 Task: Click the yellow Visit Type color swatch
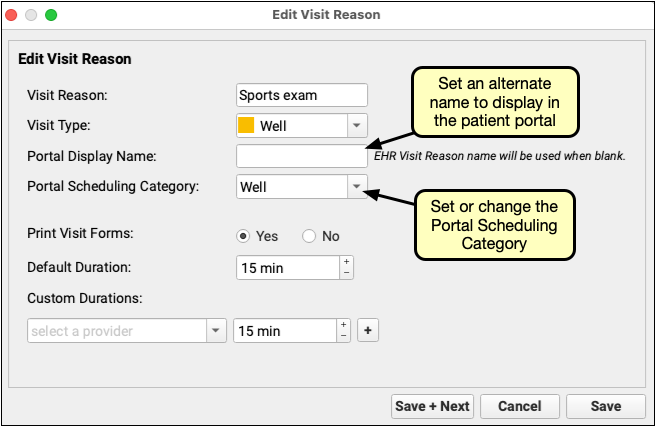pyautogui.click(x=246, y=126)
